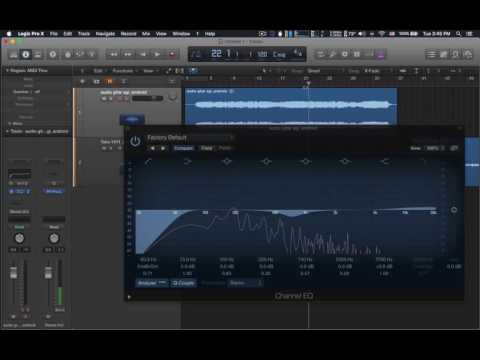
Task: Expand the More disclosure in inspector
Action: [10, 124]
